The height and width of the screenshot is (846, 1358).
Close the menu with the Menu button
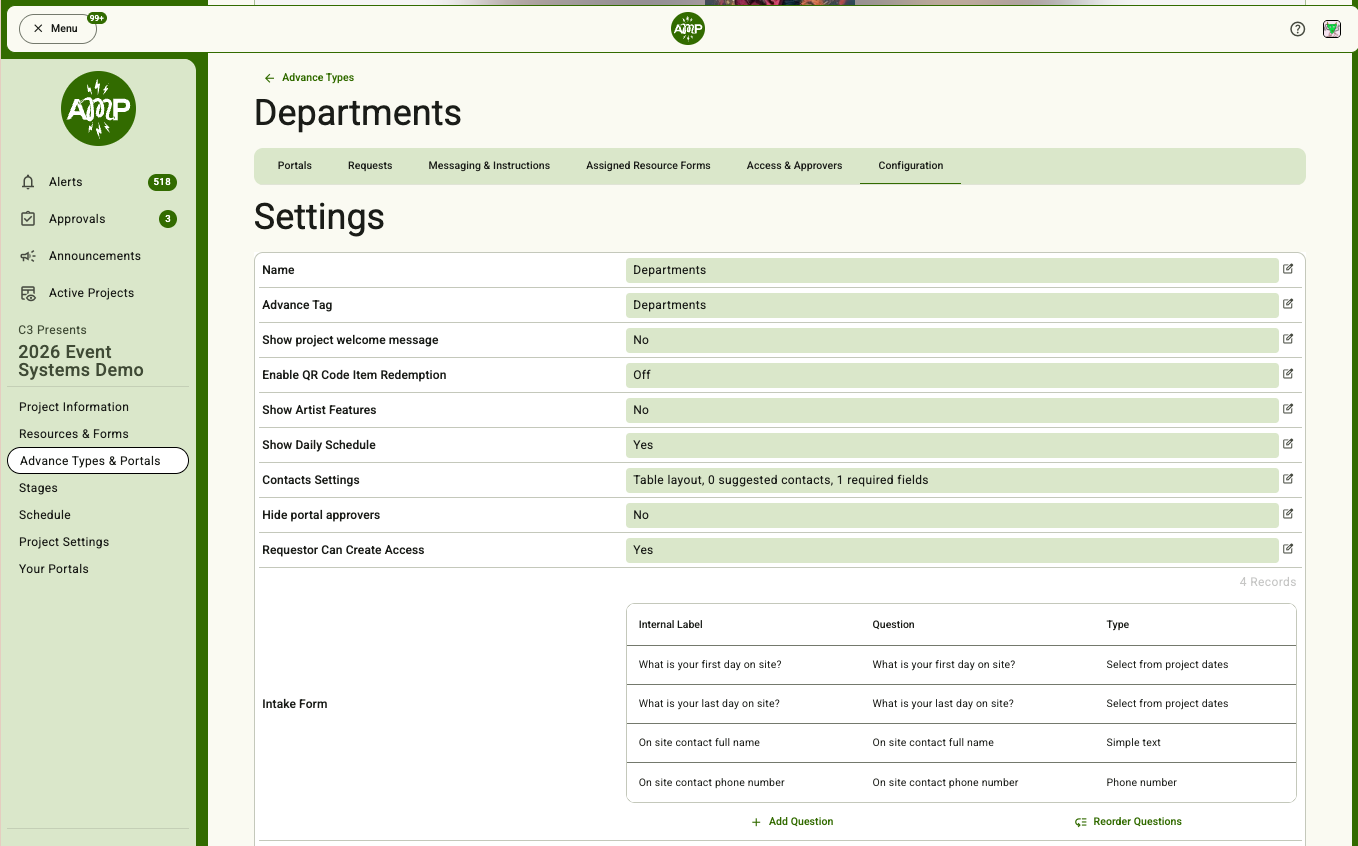point(57,28)
